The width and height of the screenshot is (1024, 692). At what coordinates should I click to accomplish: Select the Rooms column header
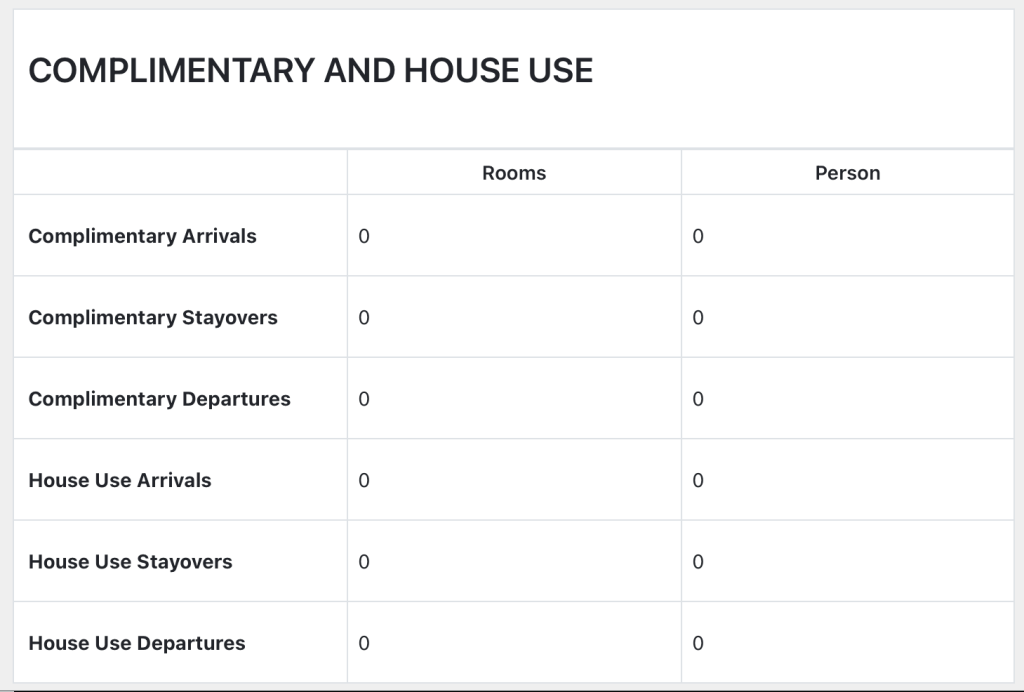pos(514,173)
